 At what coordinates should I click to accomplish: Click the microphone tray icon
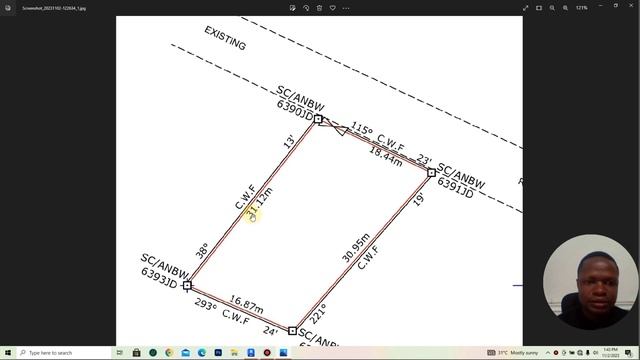click(x=588, y=353)
